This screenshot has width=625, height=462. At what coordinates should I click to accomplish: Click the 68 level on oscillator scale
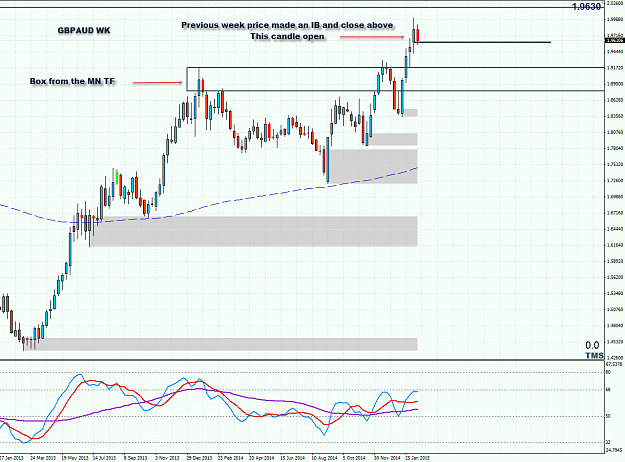[608, 390]
